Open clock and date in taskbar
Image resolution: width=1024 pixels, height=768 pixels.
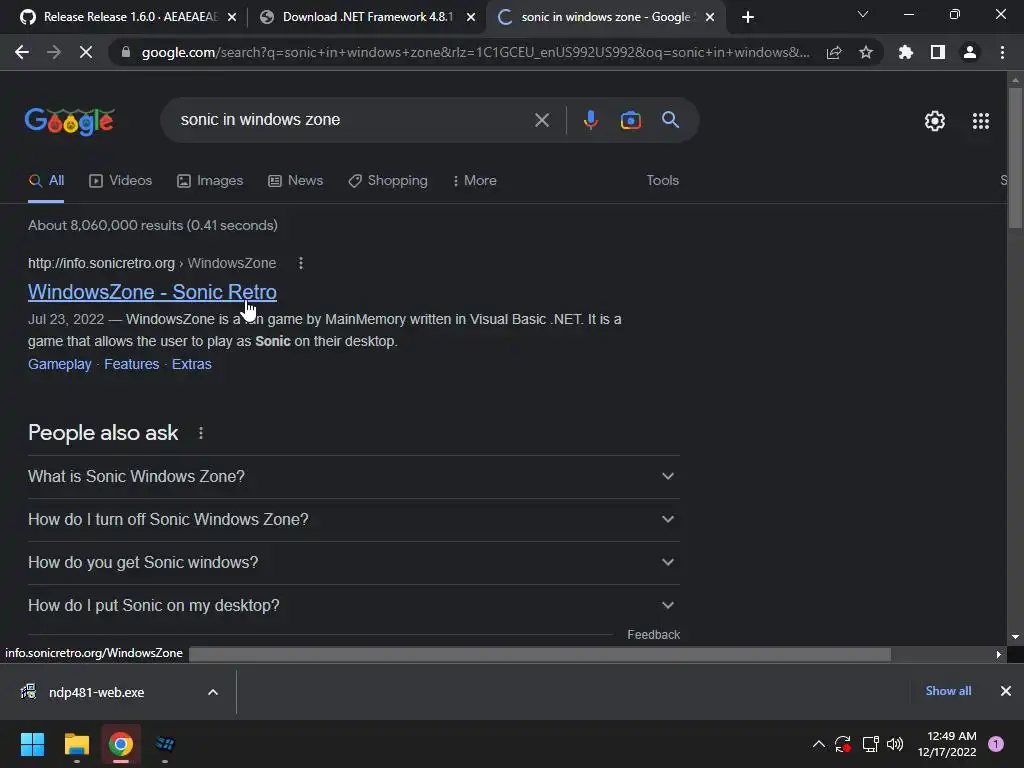(947, 744)
